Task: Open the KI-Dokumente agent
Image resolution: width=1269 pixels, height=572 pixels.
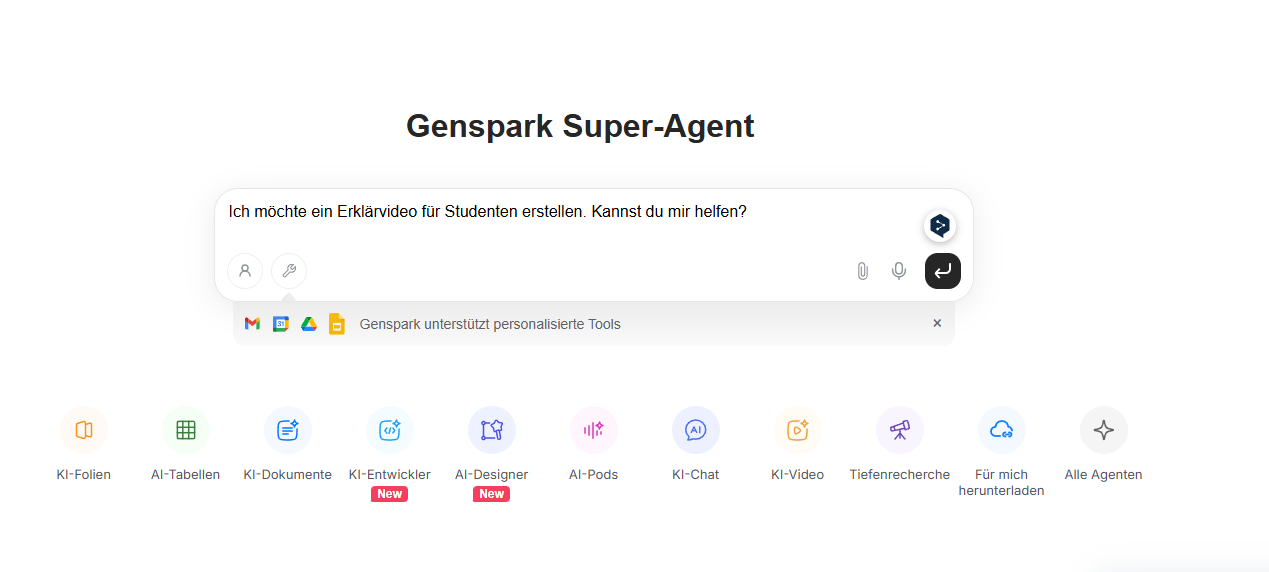Action: click(x=288, y=430)
